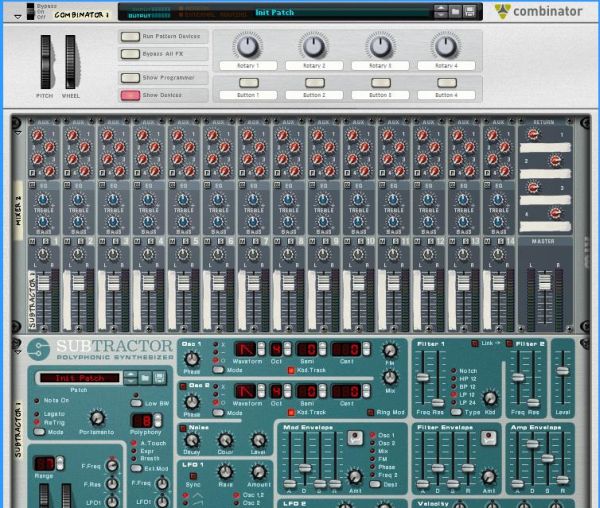Image resolution: width=600 pixels, height=508 pixels.
Task: Click Filter 1 Freq slider handle
Action: (422, 377)
